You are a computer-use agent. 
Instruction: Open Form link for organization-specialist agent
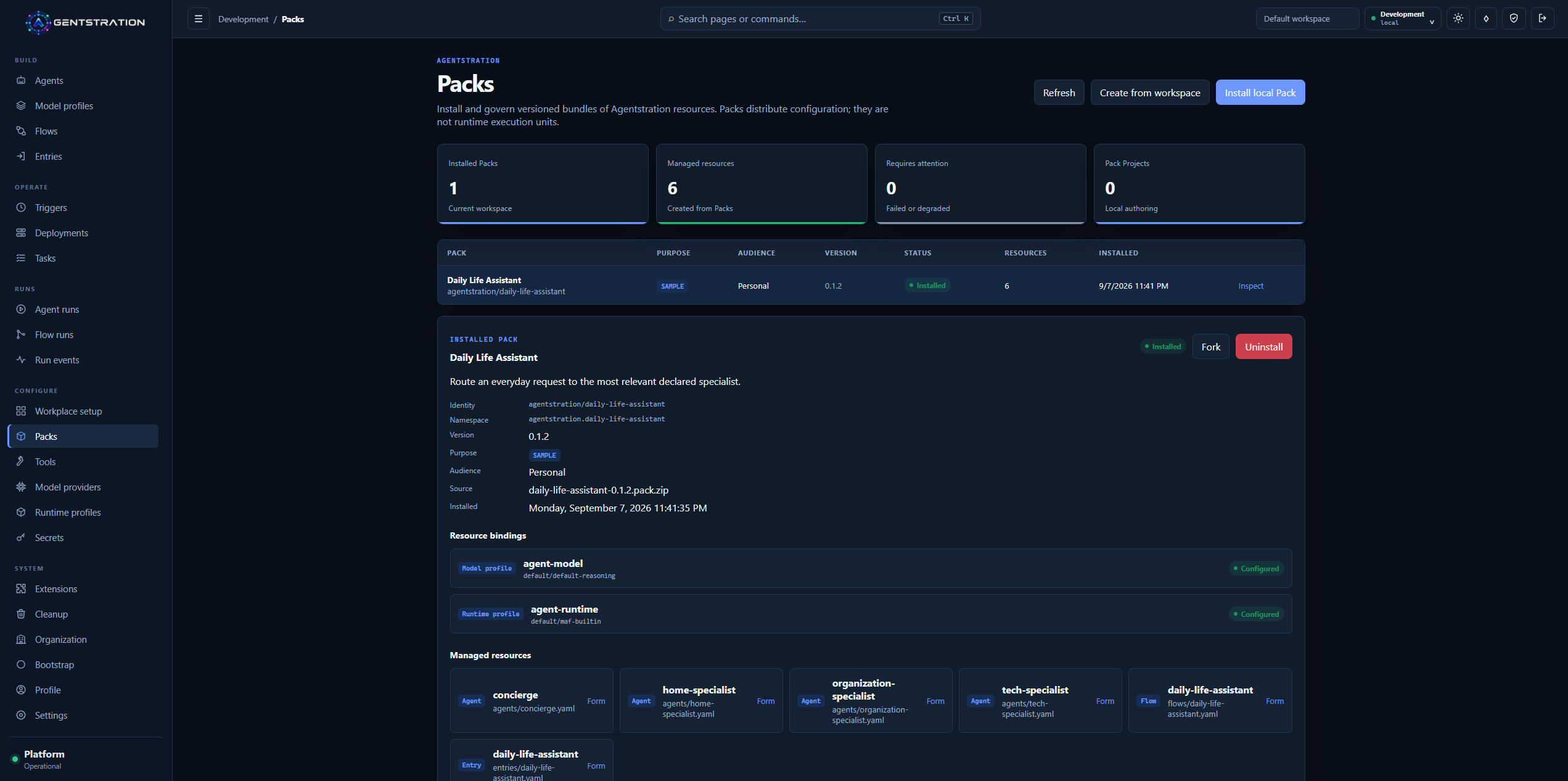tap(935, 701)
